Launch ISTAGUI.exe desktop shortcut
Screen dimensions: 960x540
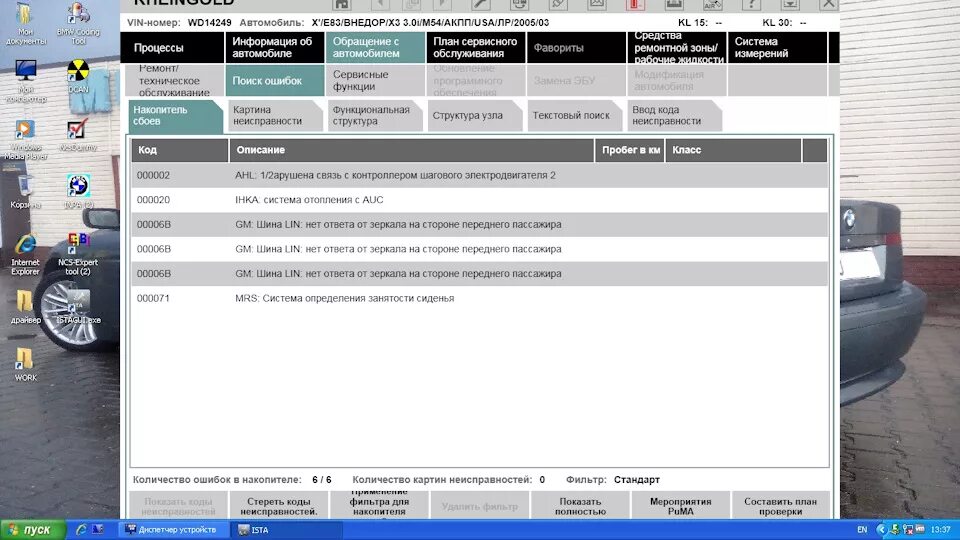[78, 307]
